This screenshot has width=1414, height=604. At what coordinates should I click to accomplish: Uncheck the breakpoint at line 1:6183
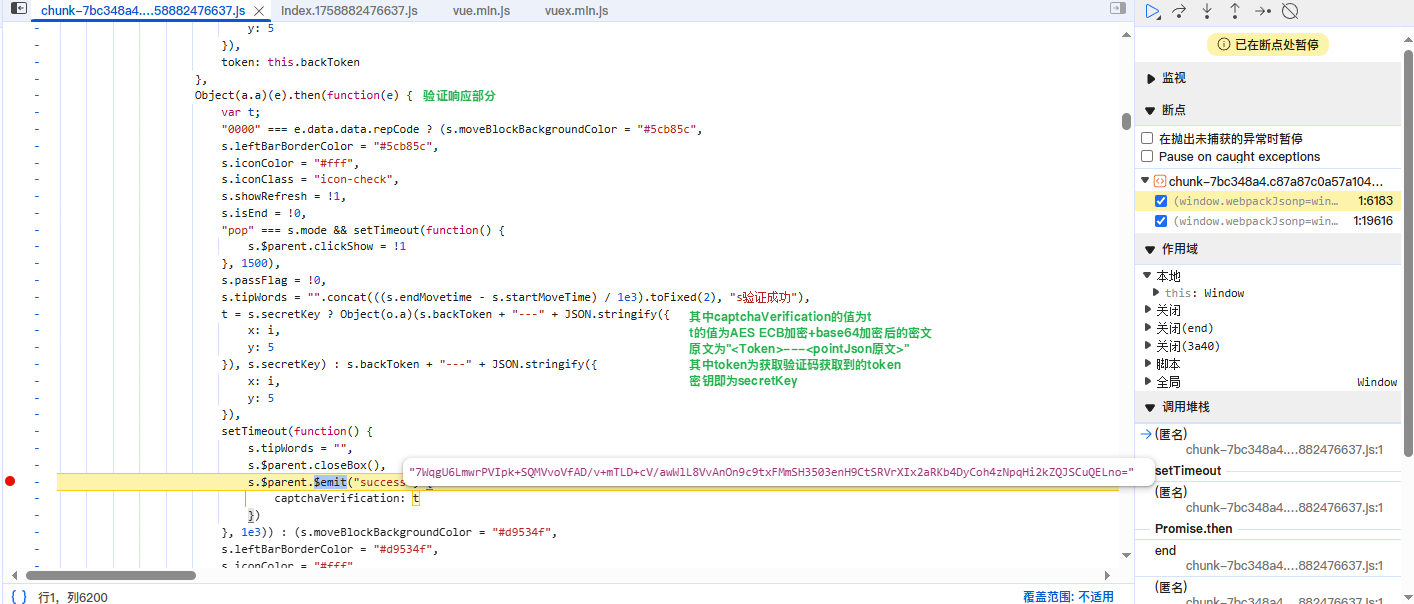tap(1159, 200)
